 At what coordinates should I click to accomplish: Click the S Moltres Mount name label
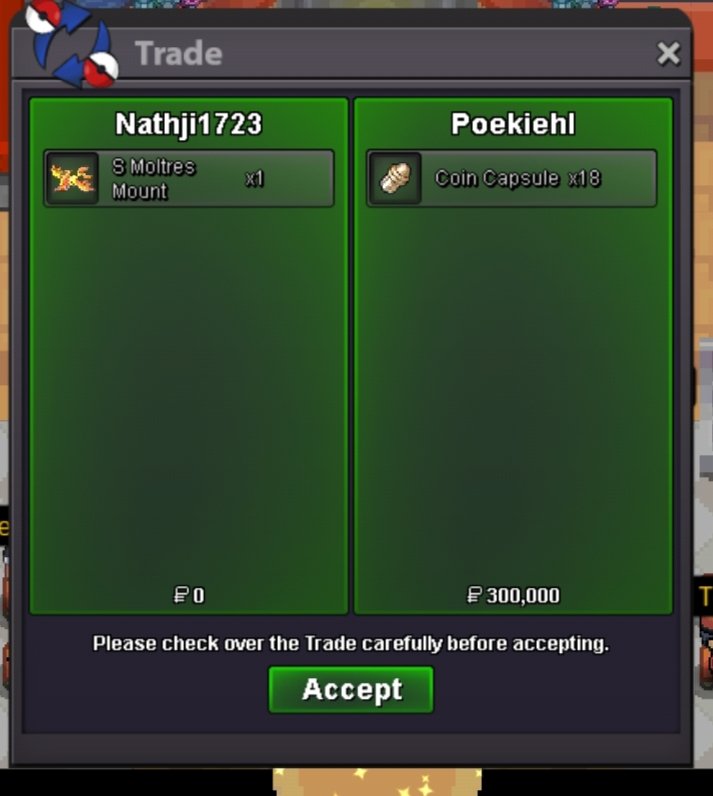point(153,179)
